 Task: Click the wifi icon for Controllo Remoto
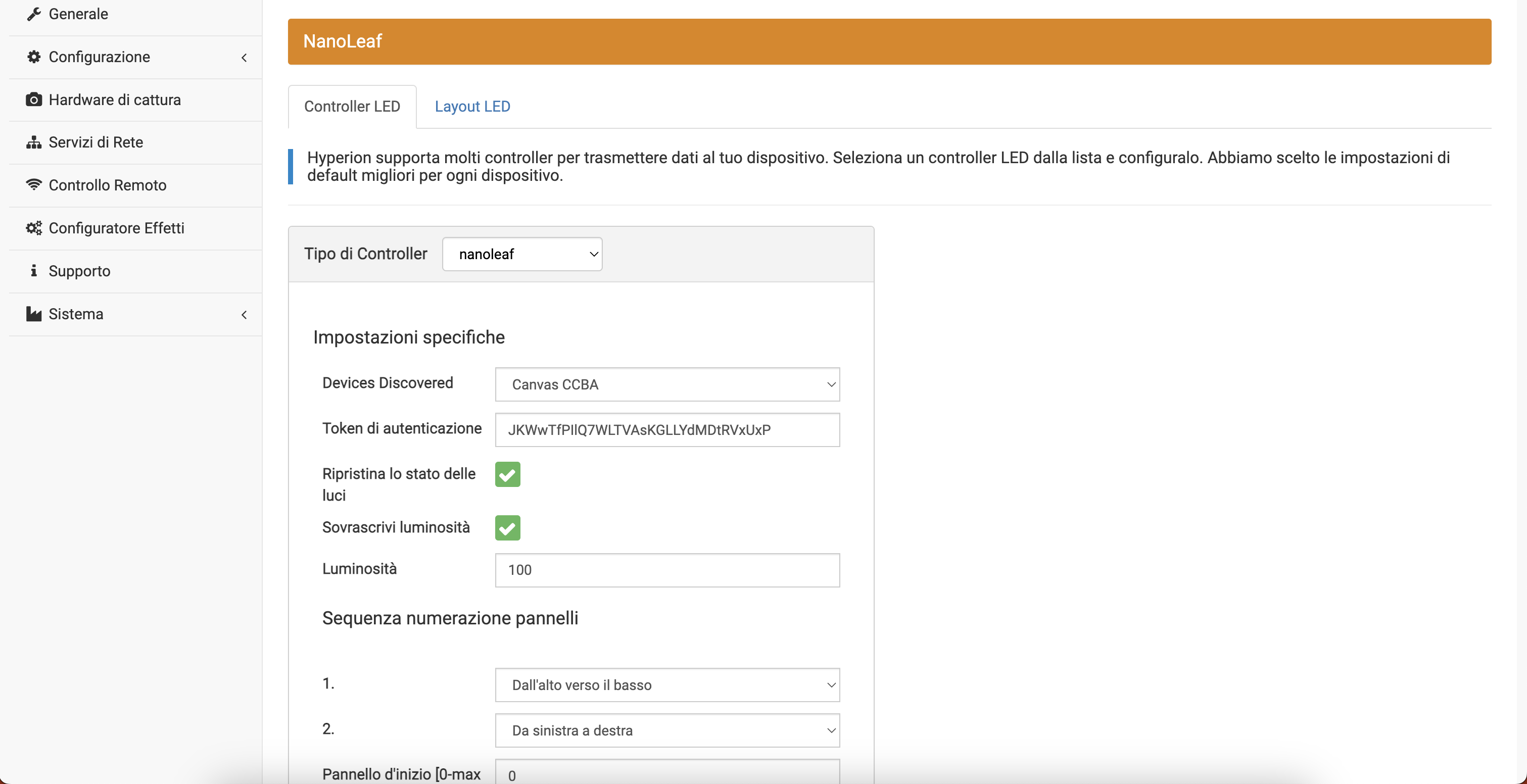(x=34, y=185)
